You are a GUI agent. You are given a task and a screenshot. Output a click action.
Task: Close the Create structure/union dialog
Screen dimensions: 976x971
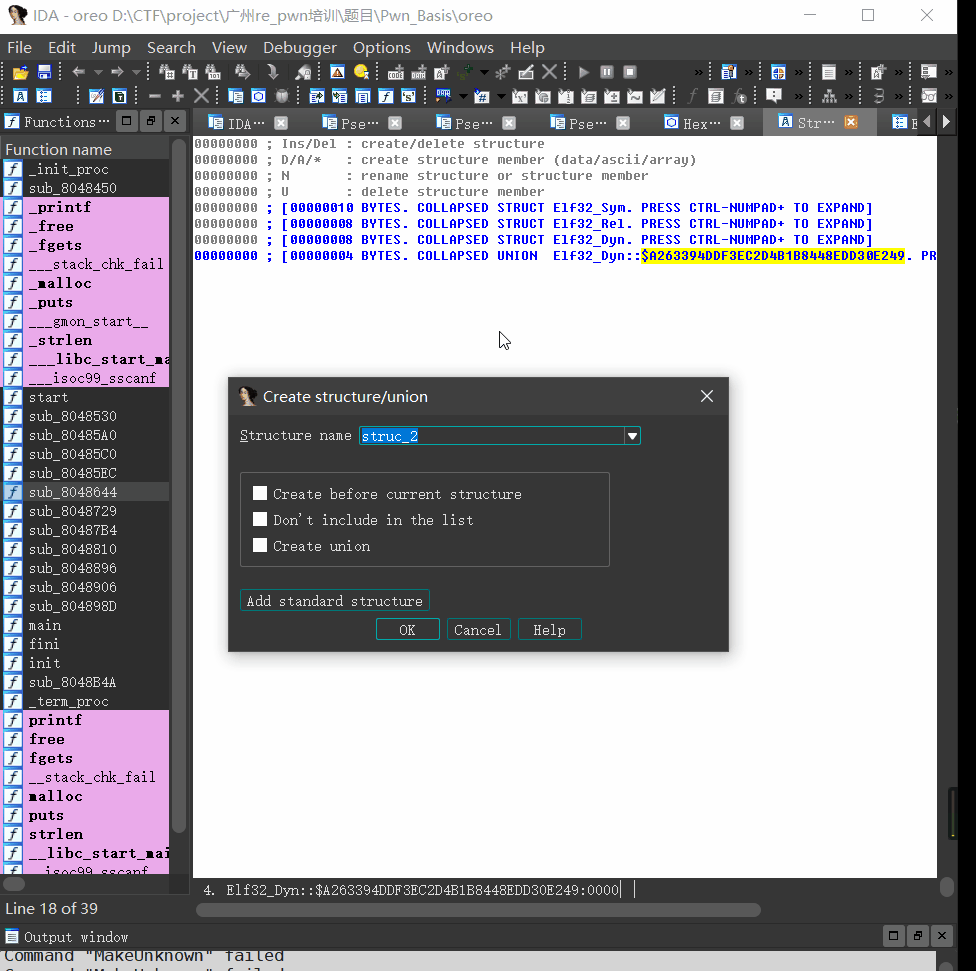(706, 396)
